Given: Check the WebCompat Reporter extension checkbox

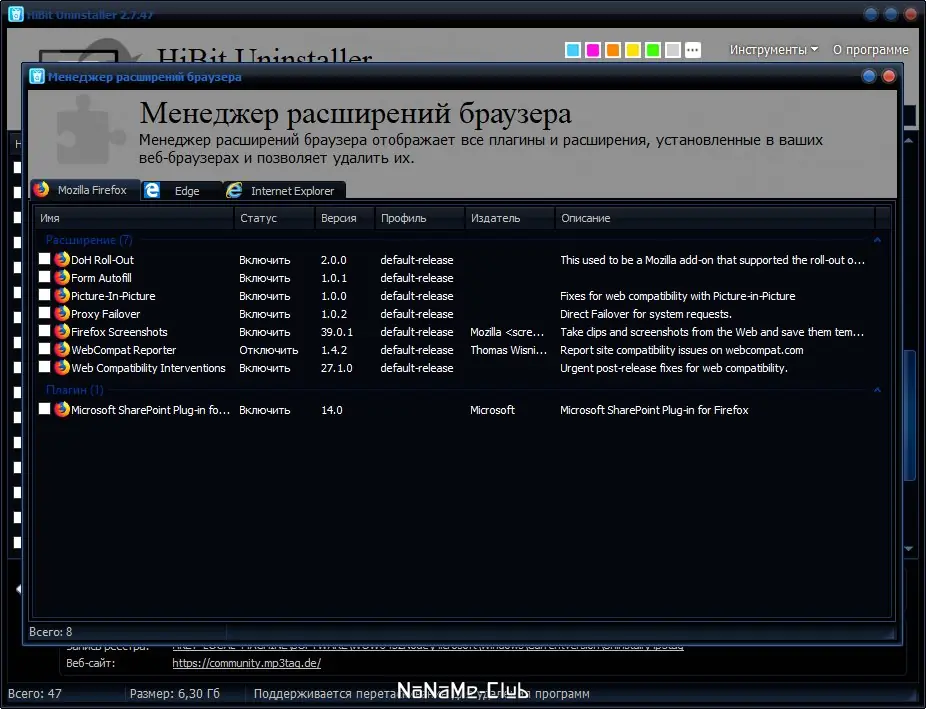Looking at the screenshot, I should point(44,348).
